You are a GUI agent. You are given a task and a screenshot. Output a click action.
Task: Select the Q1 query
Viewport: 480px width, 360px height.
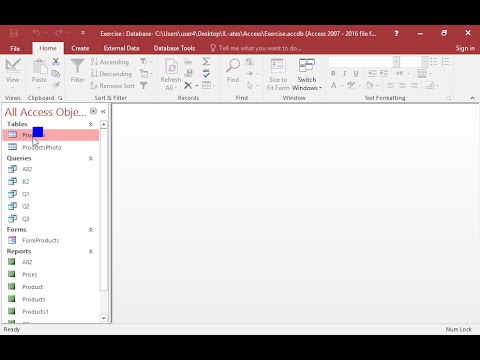[x=51, y=194]
